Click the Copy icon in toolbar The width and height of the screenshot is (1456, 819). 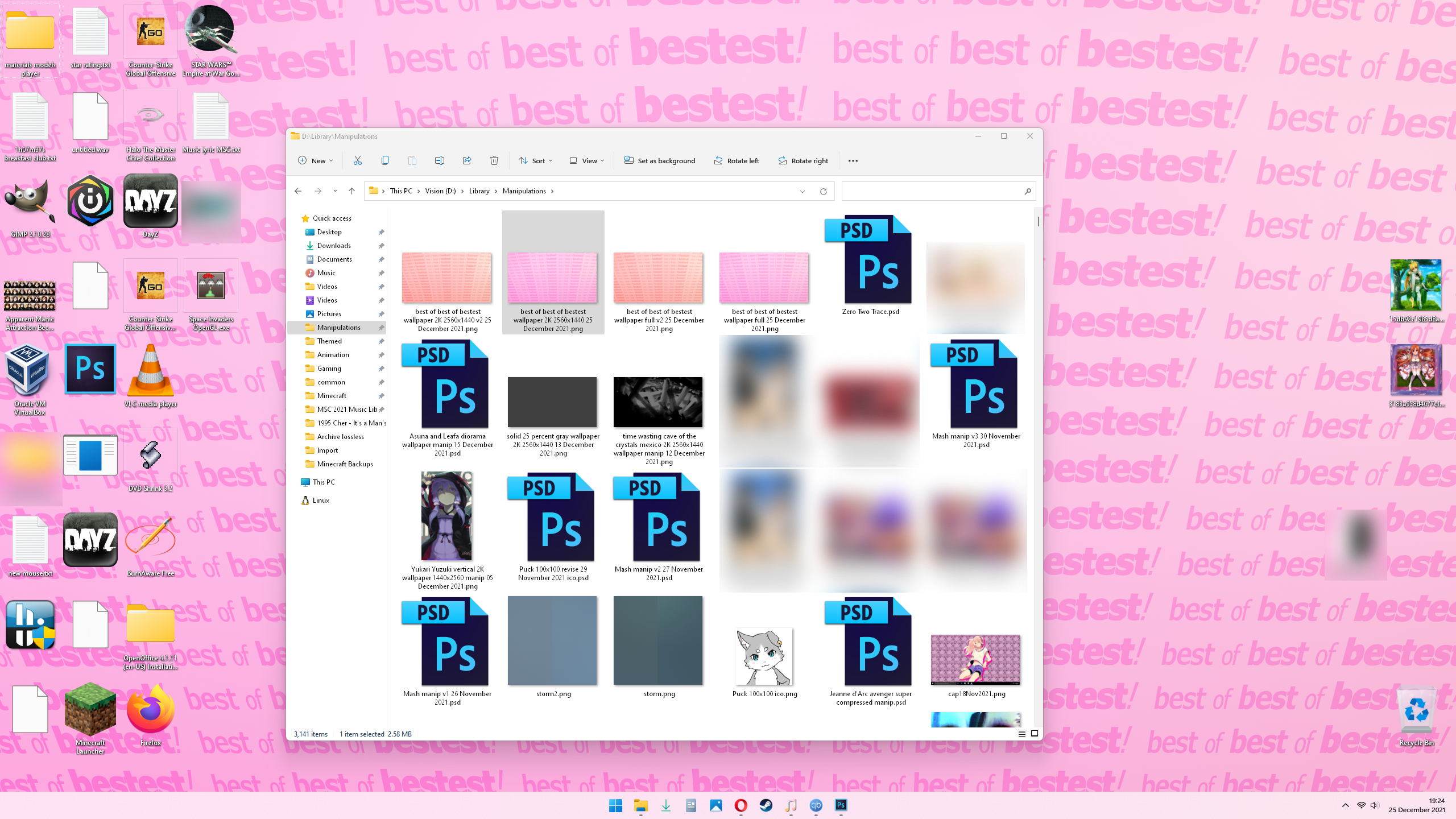(x=385, y=160)
